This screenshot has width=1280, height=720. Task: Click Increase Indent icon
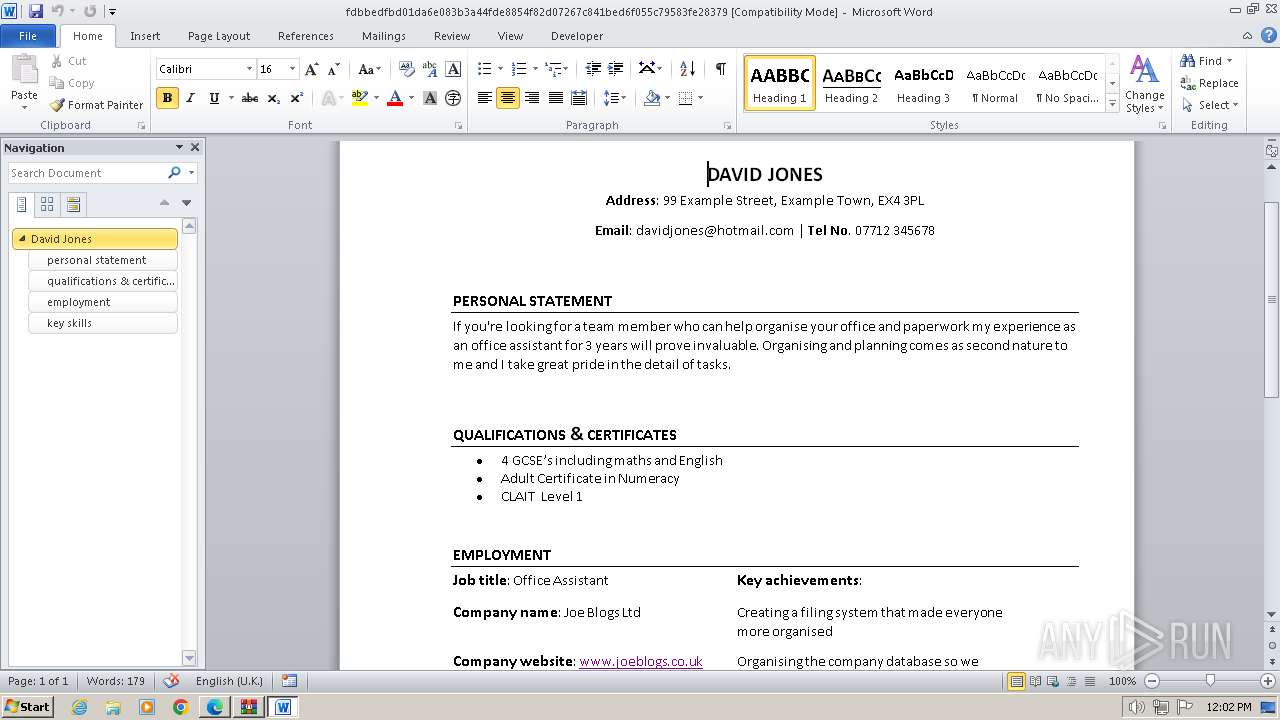tap(616, 69)
